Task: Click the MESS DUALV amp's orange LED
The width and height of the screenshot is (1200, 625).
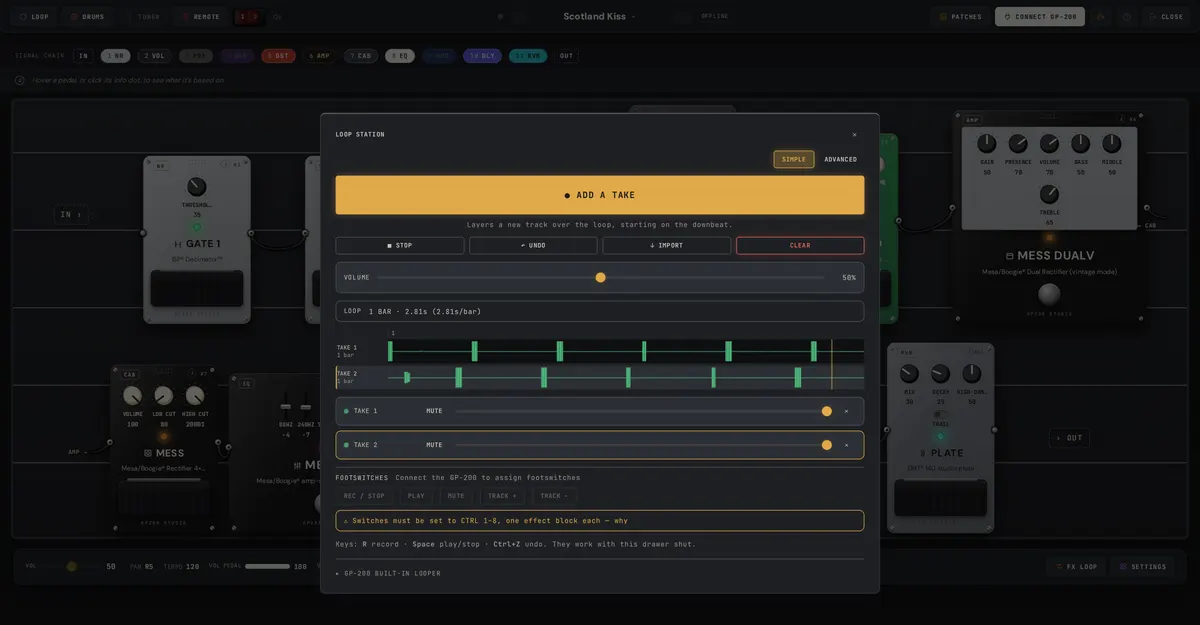Action: 1049,238
